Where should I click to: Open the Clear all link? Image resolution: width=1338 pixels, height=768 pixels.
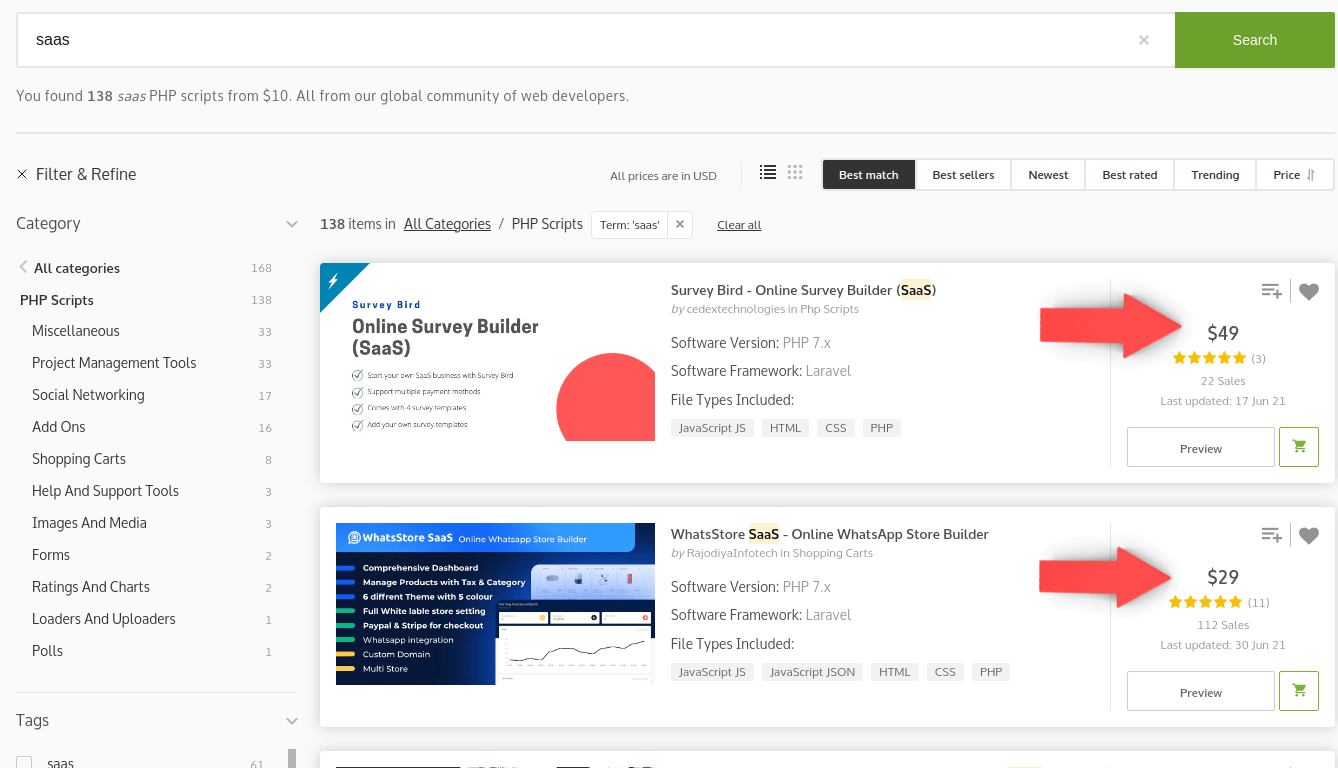pos(739,225)
